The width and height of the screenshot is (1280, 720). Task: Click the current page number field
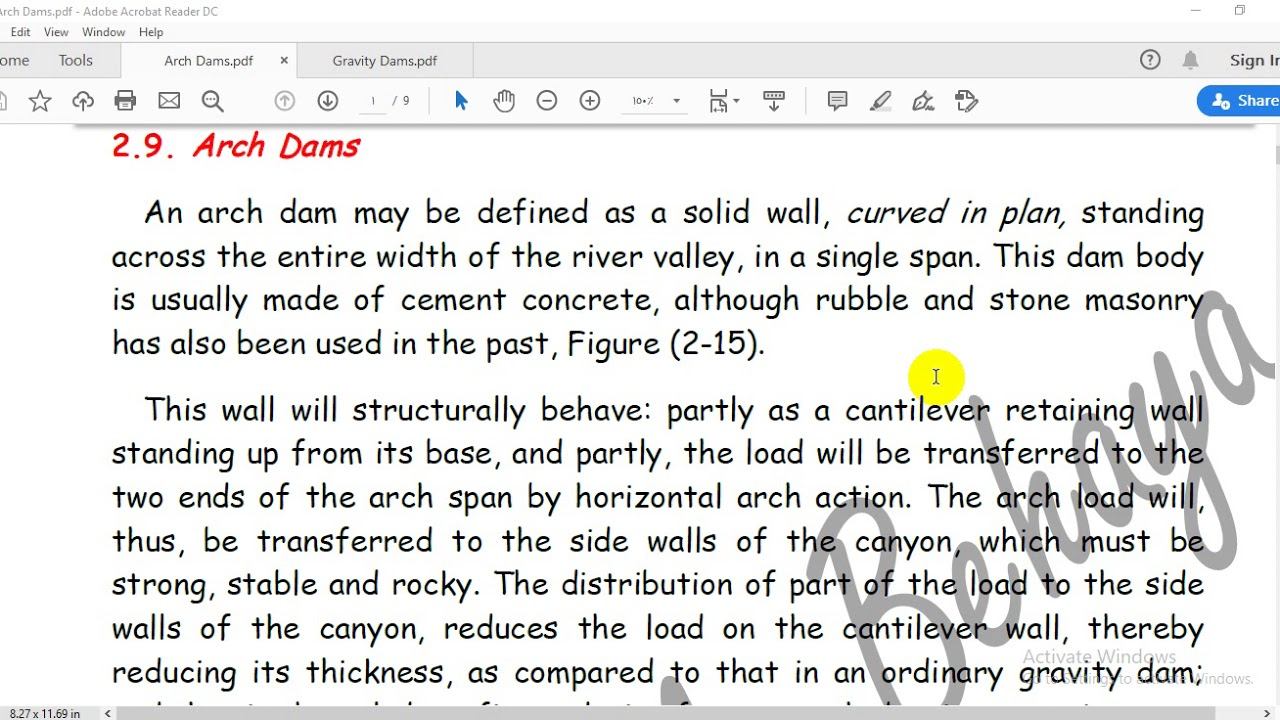[x=372, y=101]
